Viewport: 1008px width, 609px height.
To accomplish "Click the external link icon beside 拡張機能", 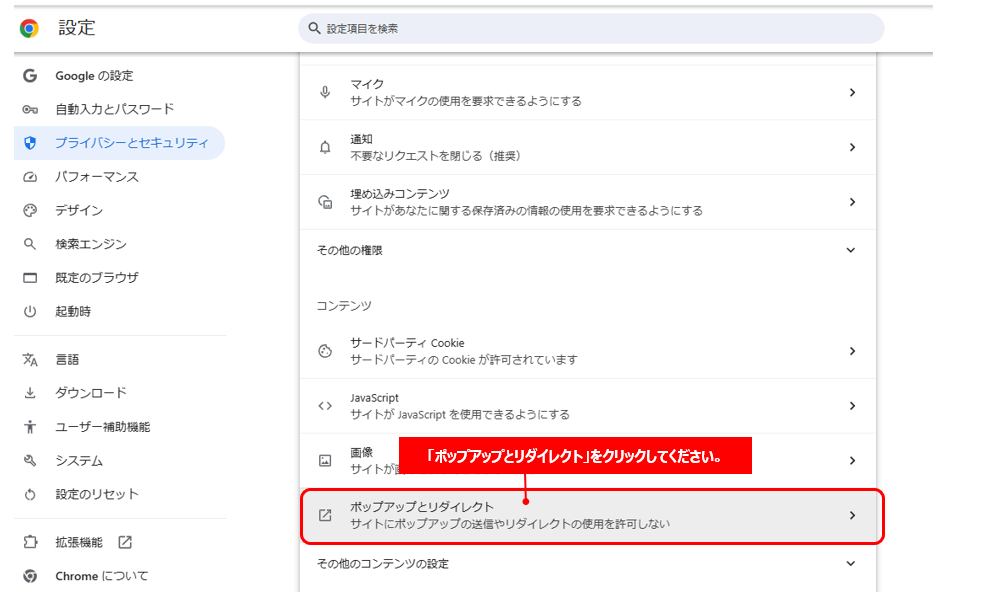I will [125, 542].
